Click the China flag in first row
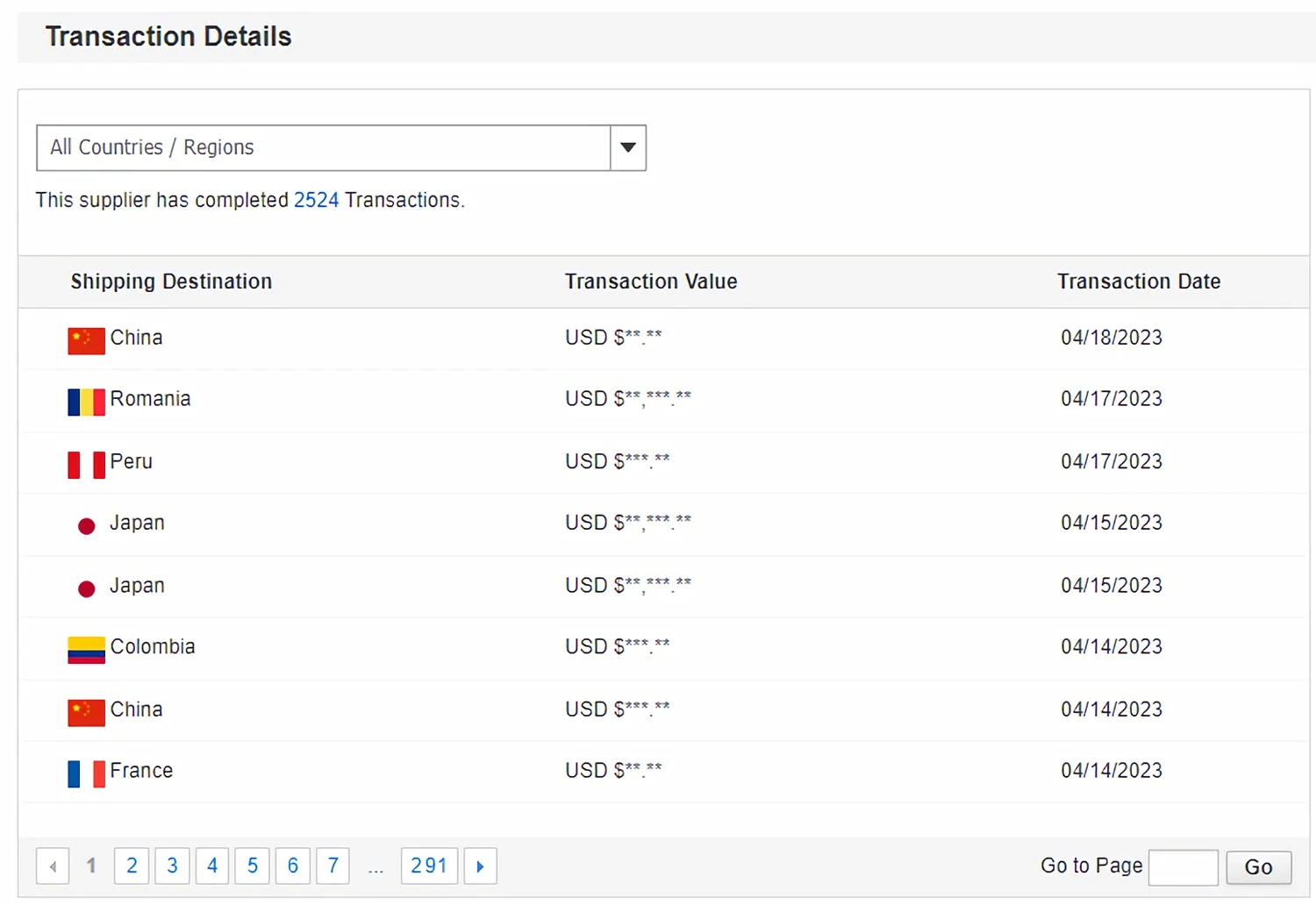1316x905 pixels. (86, 340)
